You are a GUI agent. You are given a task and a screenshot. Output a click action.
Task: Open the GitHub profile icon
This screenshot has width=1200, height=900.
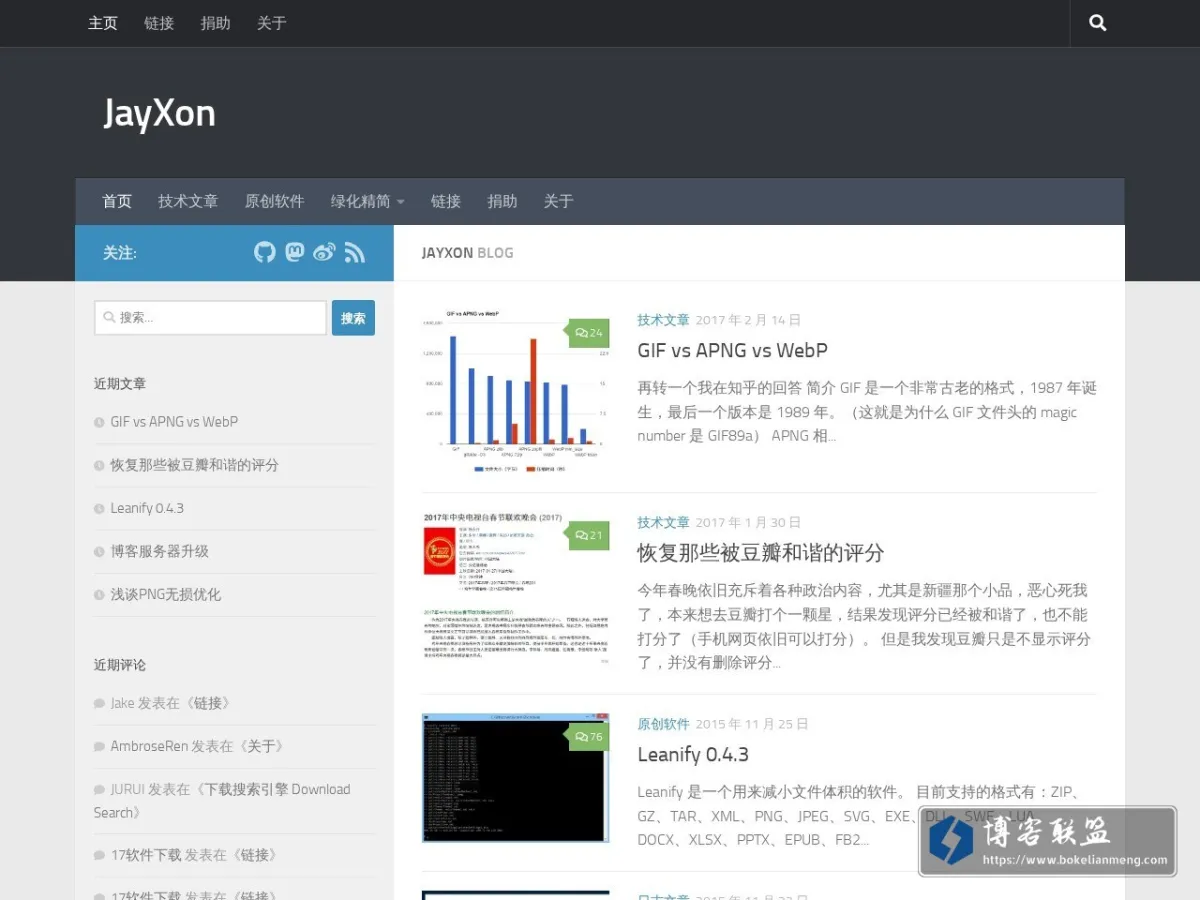tap(264, 252)
